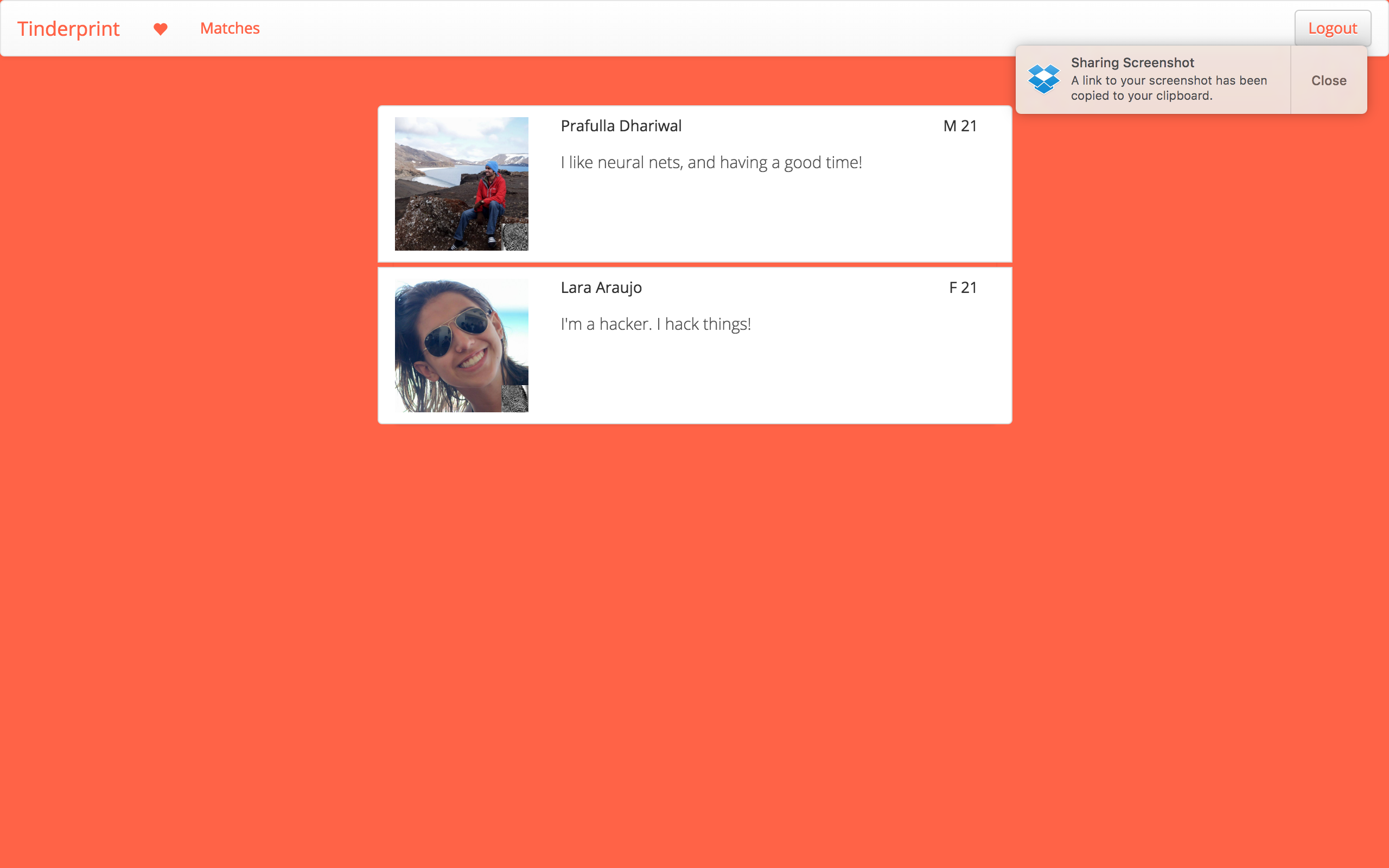Viewport: 1389px width, 868px height.
Task: Close the Sharing Screenshot notification
Action: 1328,80
